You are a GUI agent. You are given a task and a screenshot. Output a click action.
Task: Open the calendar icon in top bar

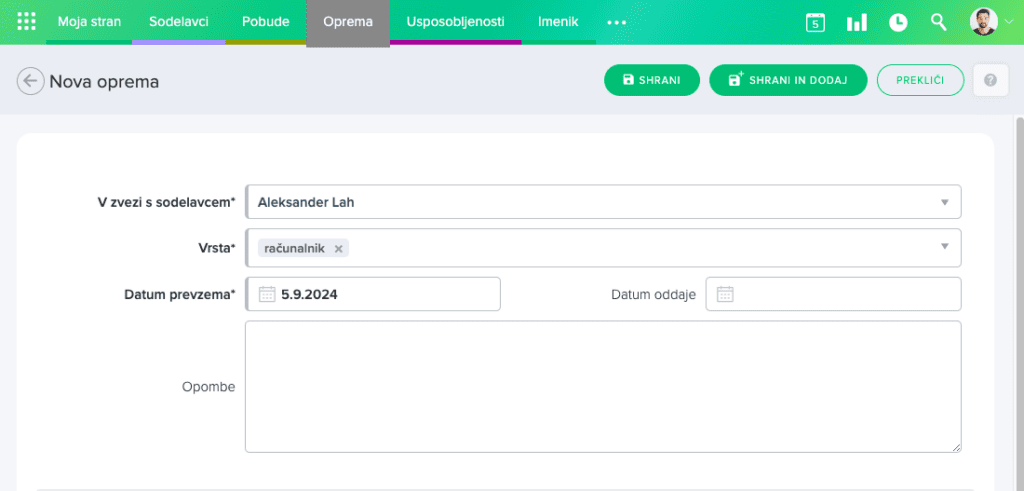point(815,22)
